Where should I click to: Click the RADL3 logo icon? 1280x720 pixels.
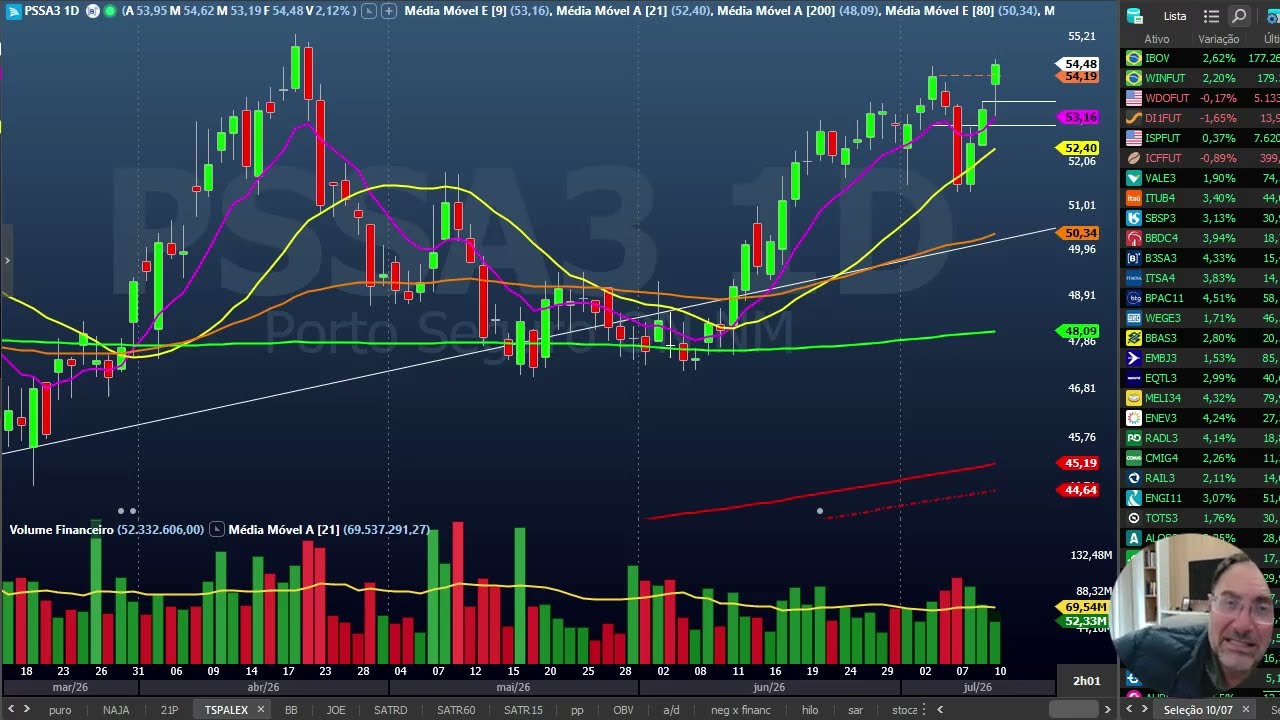click(x=1133, y=438)
